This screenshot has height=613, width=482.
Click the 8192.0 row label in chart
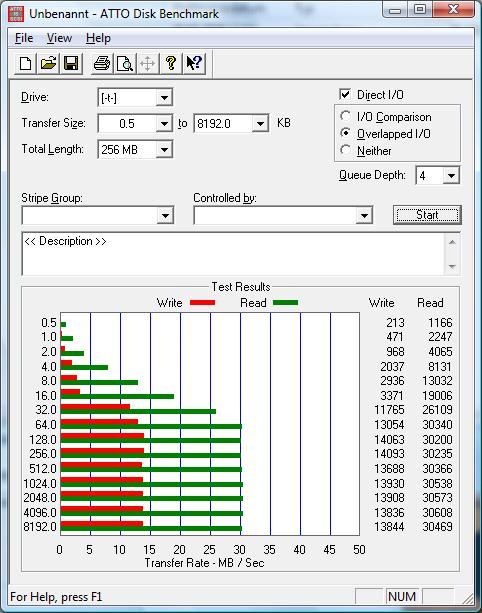point(40,527)
